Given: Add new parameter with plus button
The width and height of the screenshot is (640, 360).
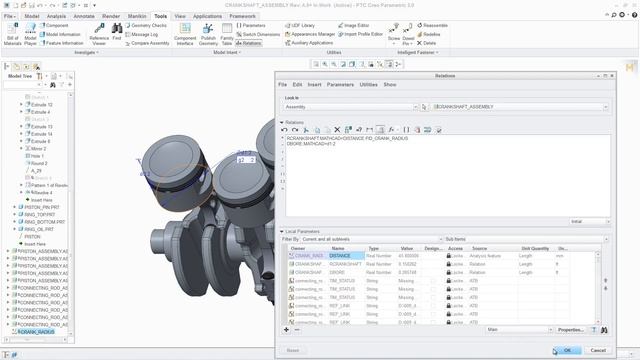Looking at the screenshot, I should [286, 330].
